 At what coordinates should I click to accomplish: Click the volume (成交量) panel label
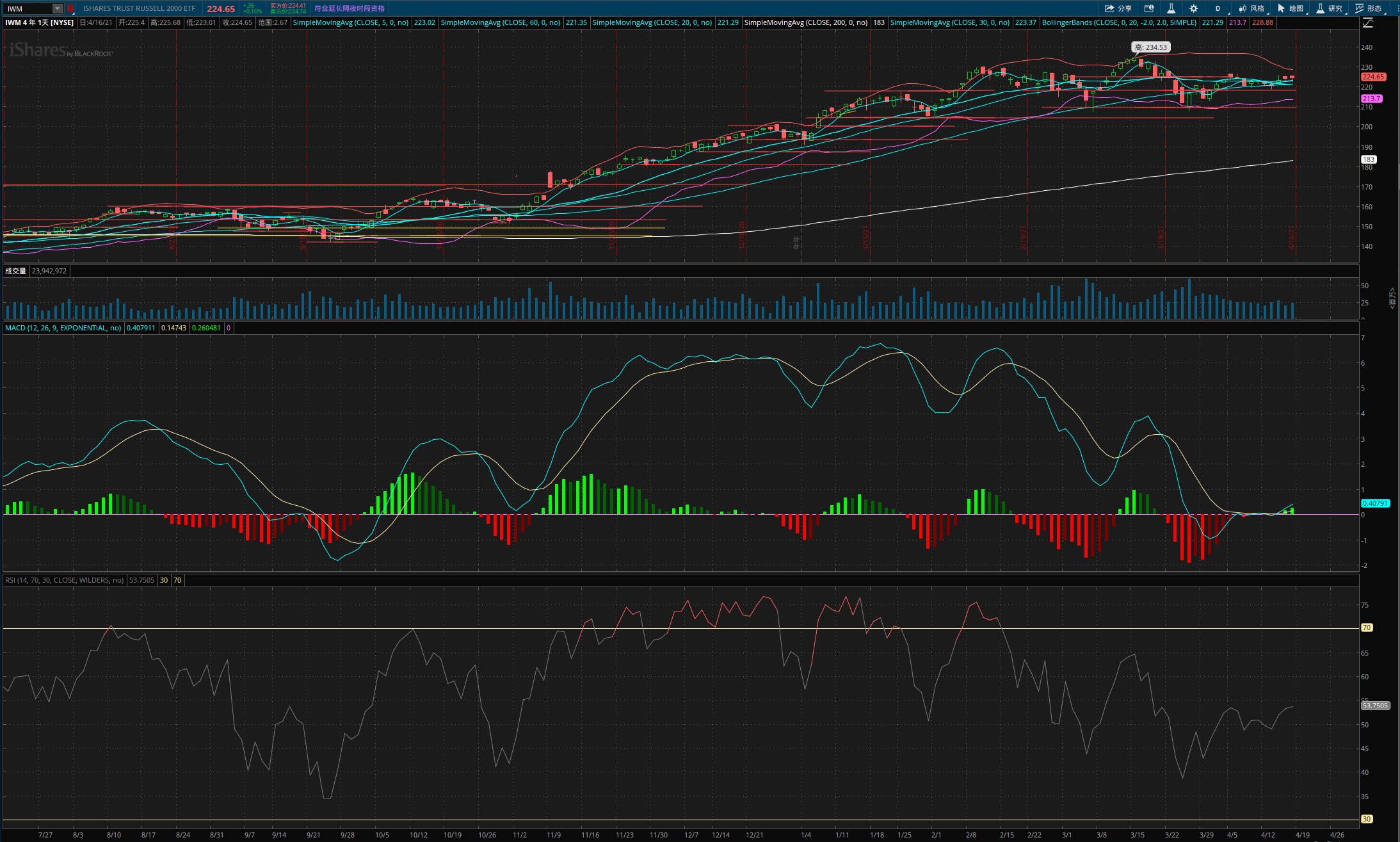tap(15, 271)
